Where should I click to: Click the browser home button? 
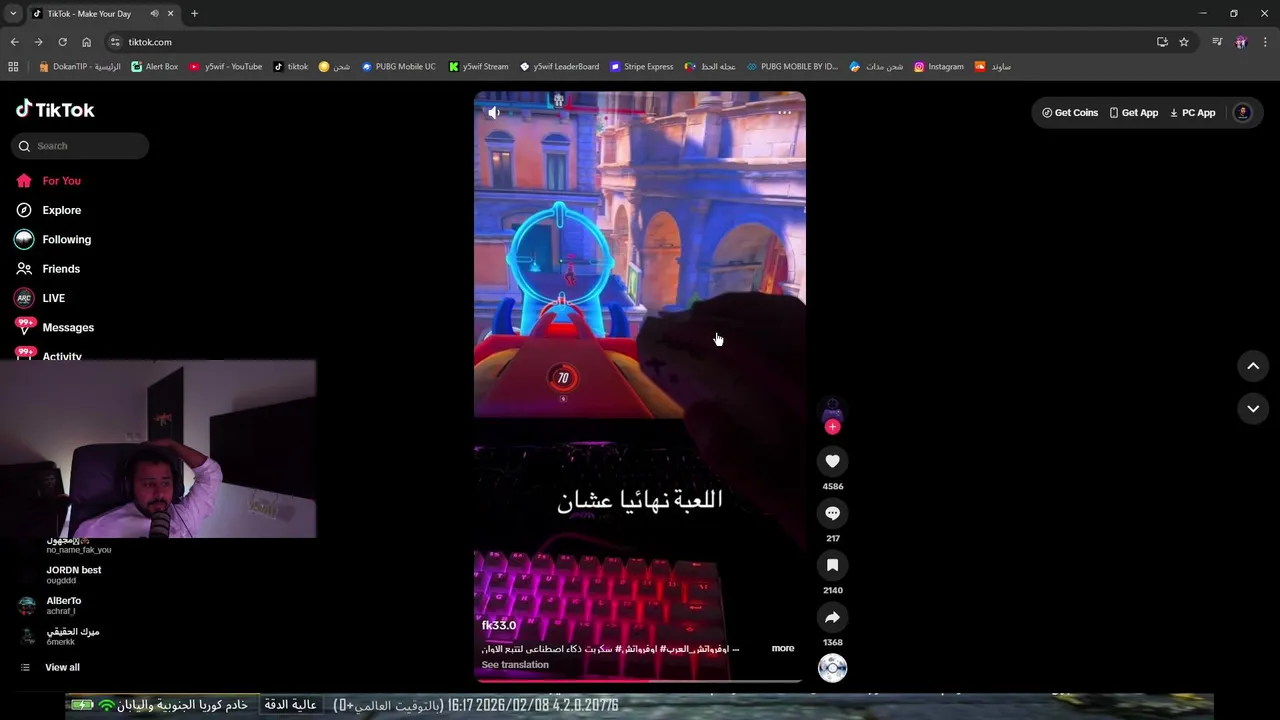pyautogui.click(x=87, y=42)
